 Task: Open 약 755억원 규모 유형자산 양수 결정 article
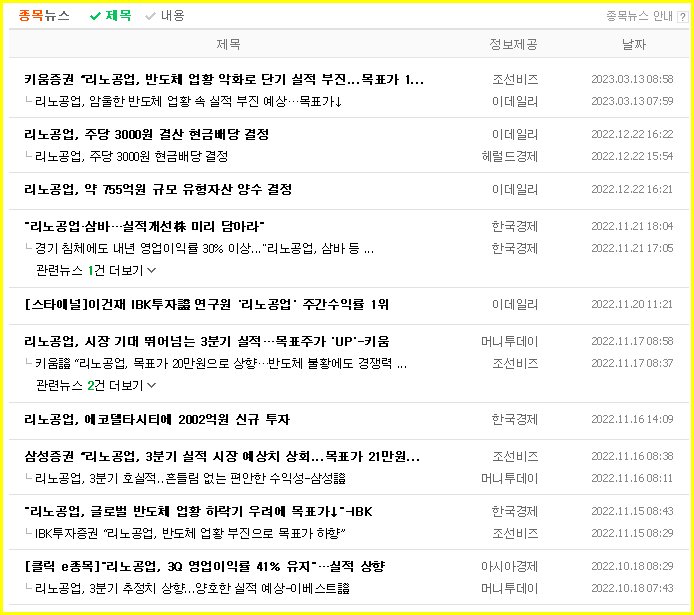click(x=158, y=189)
